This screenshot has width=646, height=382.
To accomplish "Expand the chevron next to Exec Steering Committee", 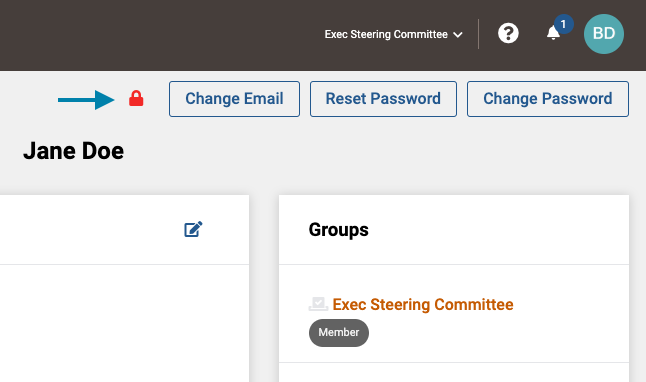I will (458, 35).
